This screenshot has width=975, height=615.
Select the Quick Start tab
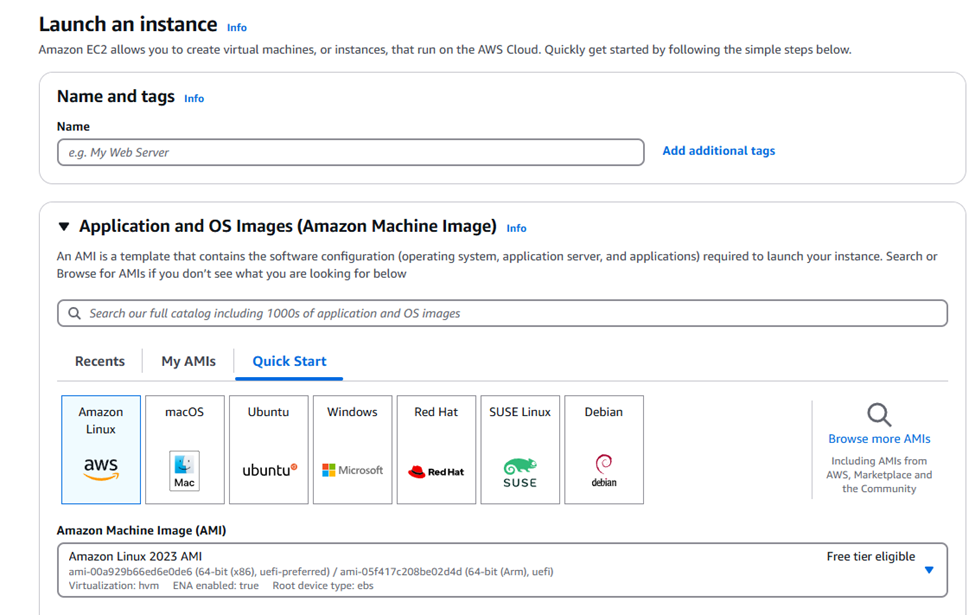click(289, 361)
